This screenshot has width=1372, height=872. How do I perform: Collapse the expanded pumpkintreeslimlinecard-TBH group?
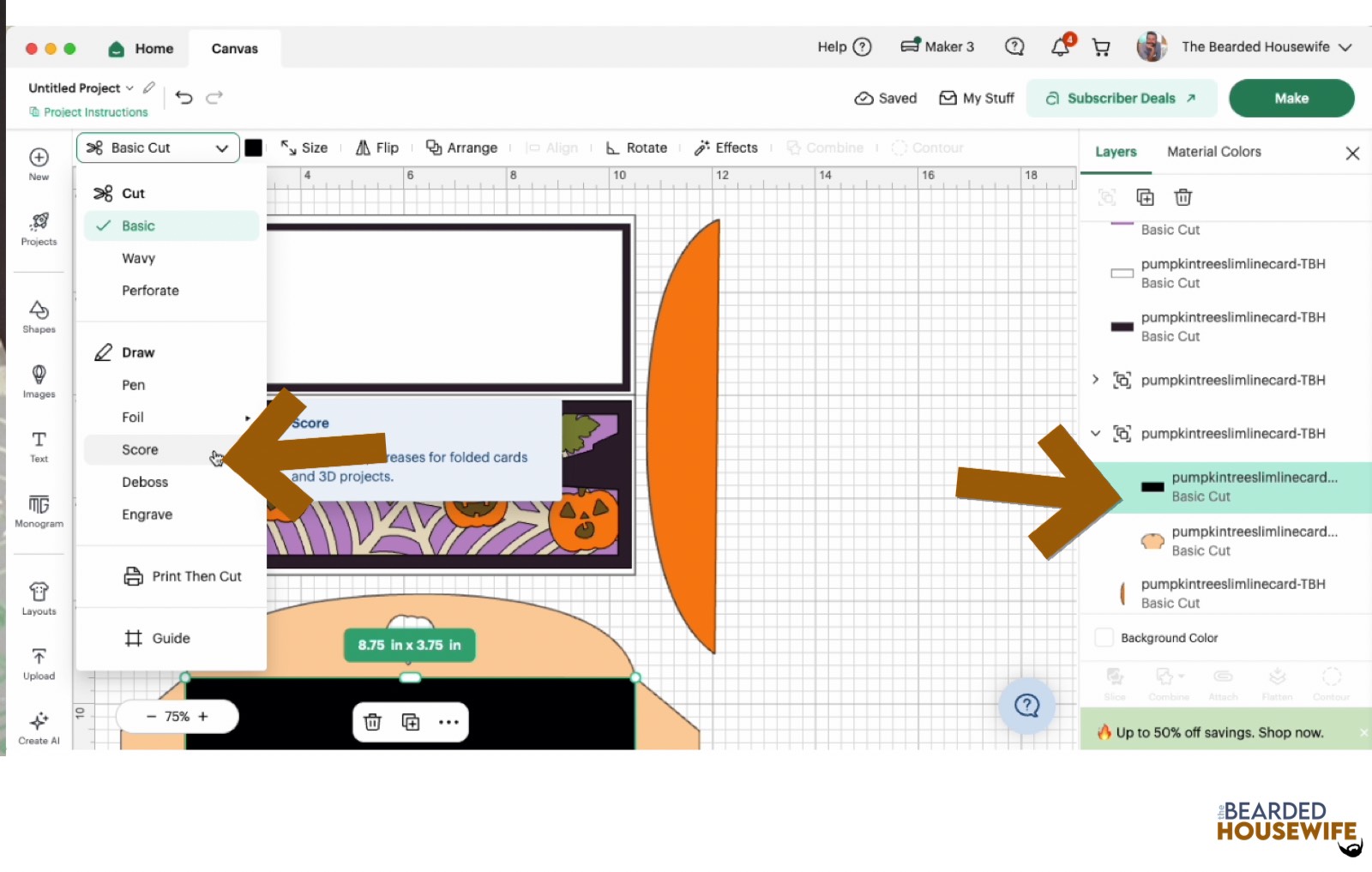1095,433
